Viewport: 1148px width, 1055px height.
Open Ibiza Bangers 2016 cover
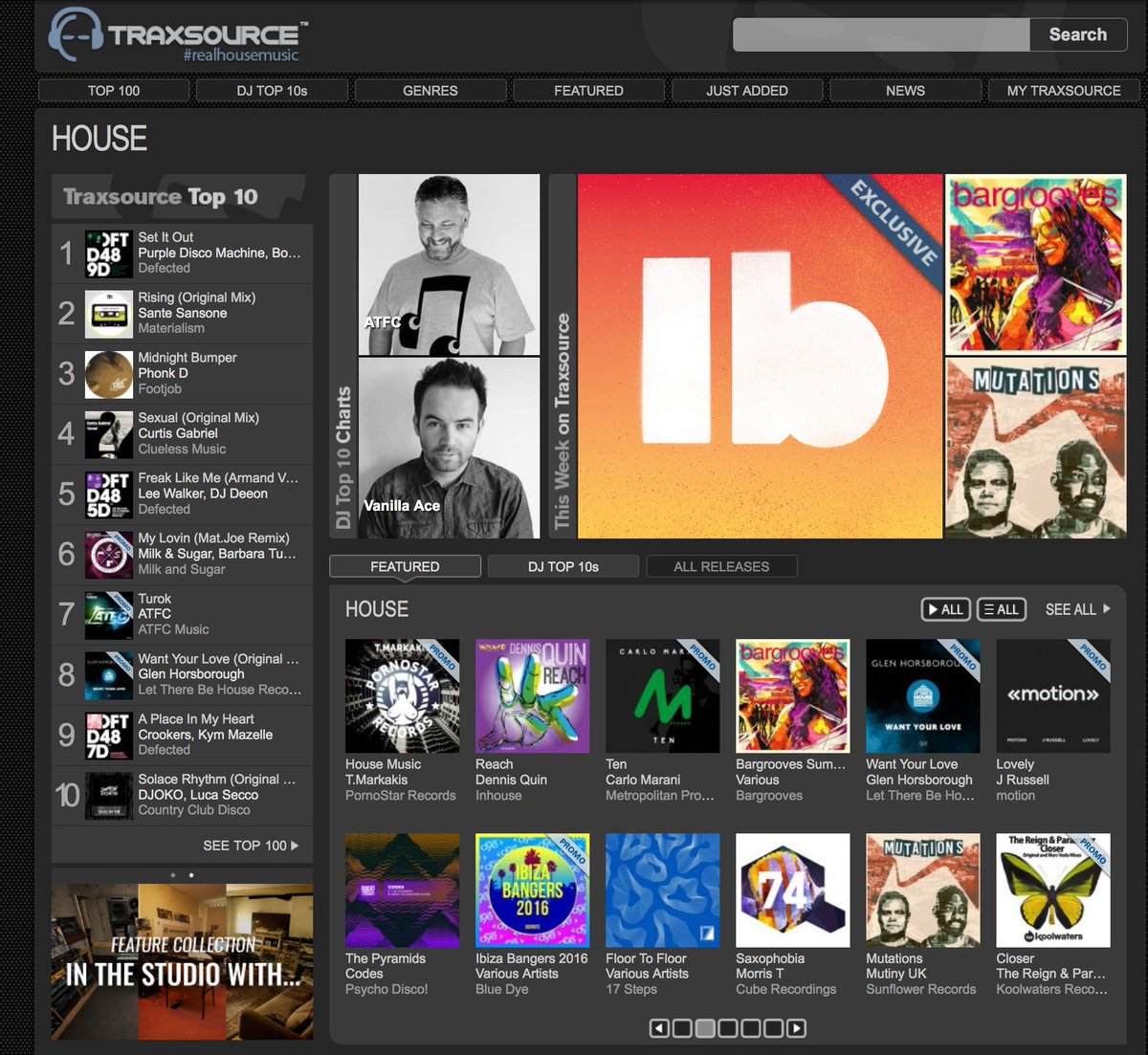point(532,890)
